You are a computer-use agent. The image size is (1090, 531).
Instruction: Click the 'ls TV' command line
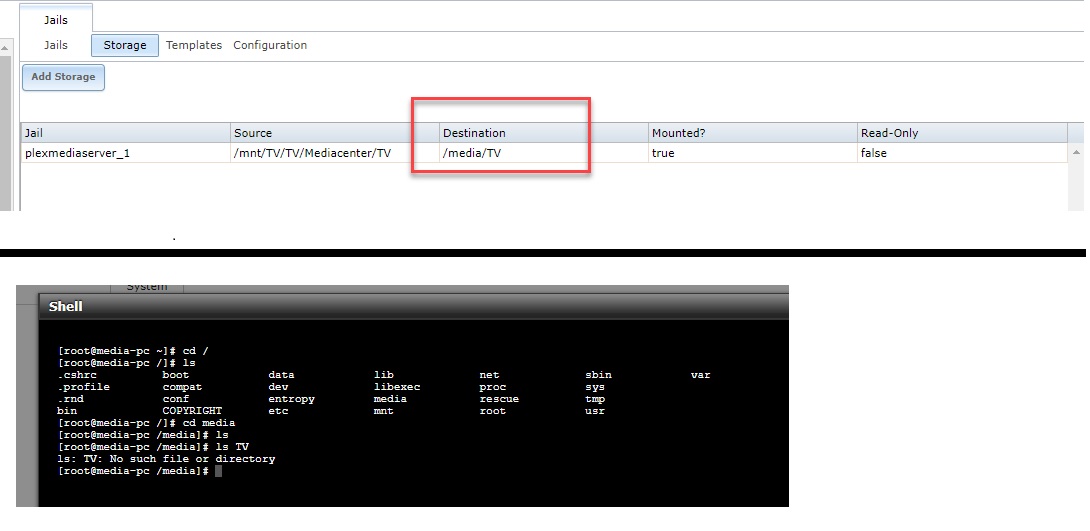(153, 447)
